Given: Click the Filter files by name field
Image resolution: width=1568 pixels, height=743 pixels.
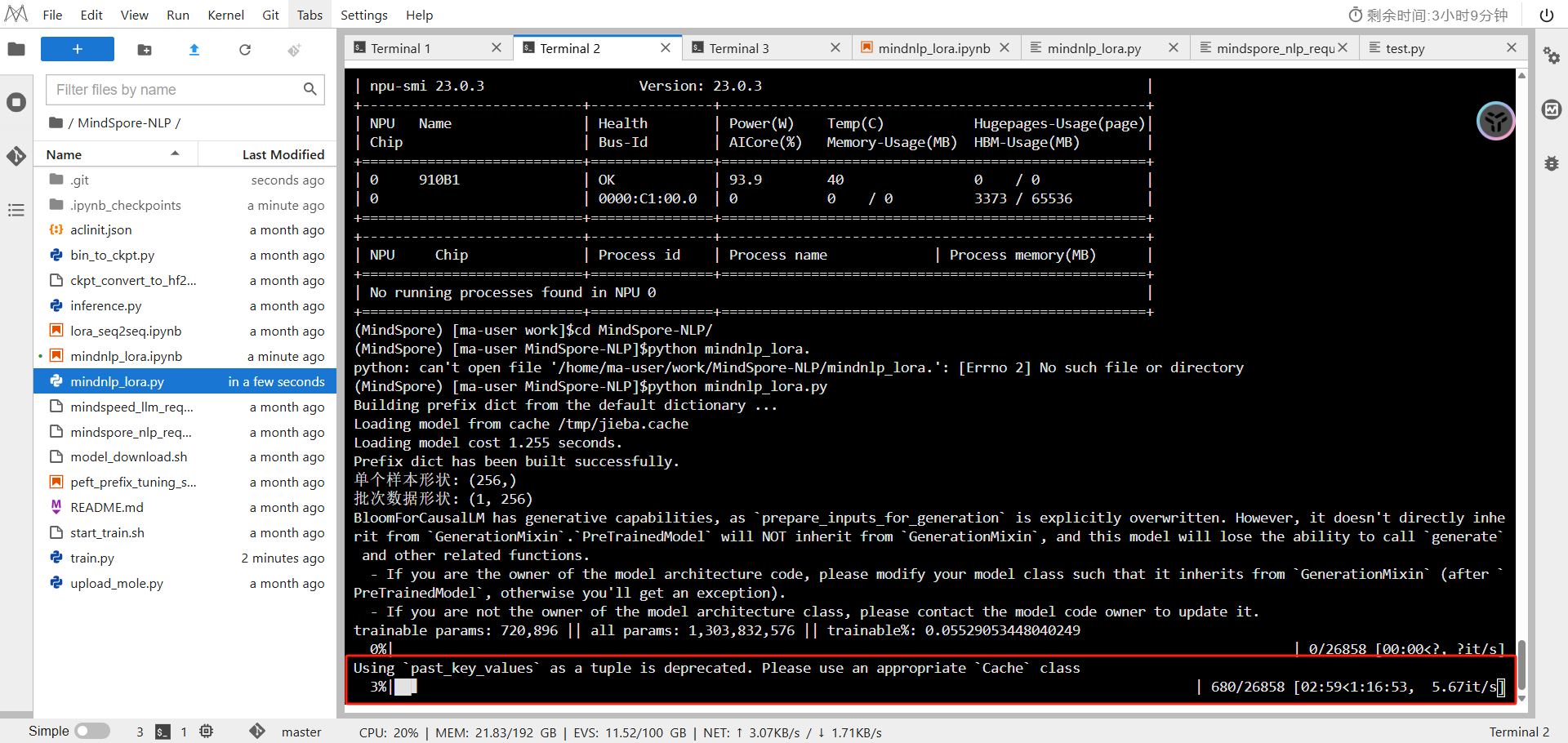Looking at the screenshot, I should click(176, 89).
